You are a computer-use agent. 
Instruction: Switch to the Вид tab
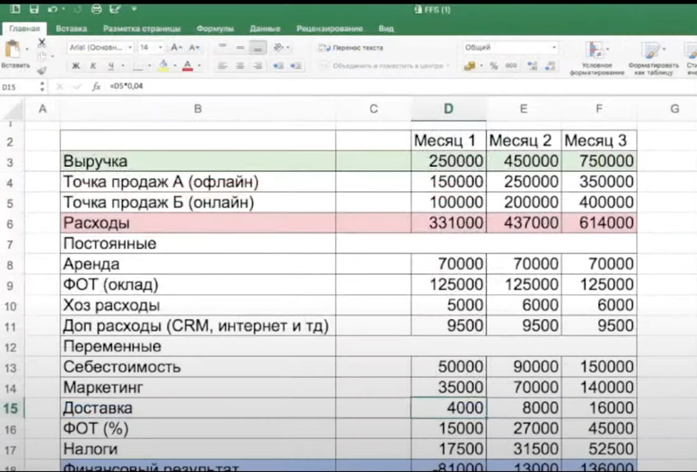click(x=386, y=28)
